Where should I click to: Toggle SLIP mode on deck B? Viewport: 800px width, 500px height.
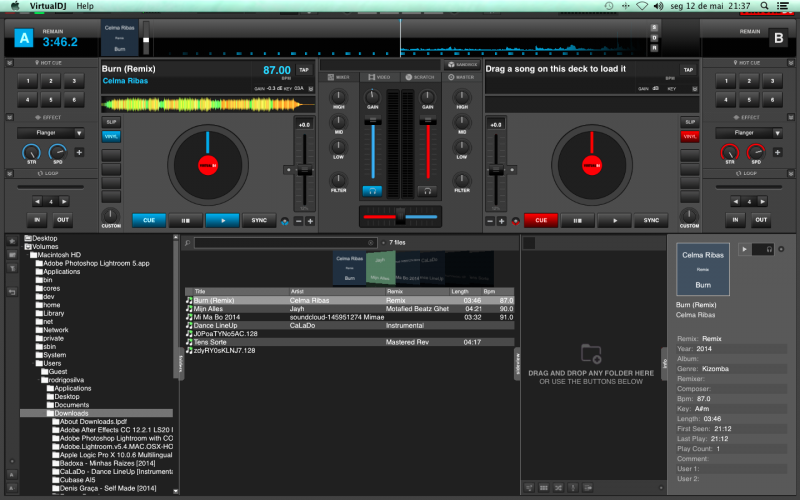(688, 122)
